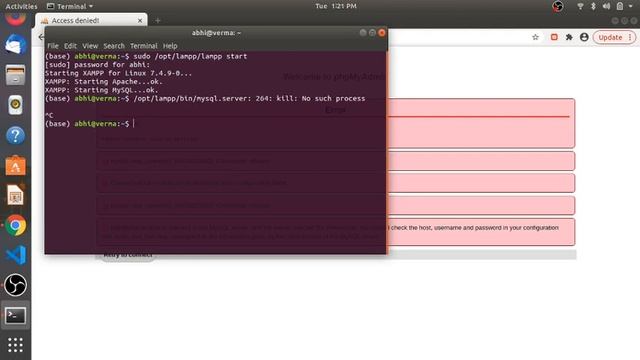Image resolution: width=640 pixels, height=360 pixels.
Task: Click the red extension icon in Chrome
Action: click(x=554, y=37)
